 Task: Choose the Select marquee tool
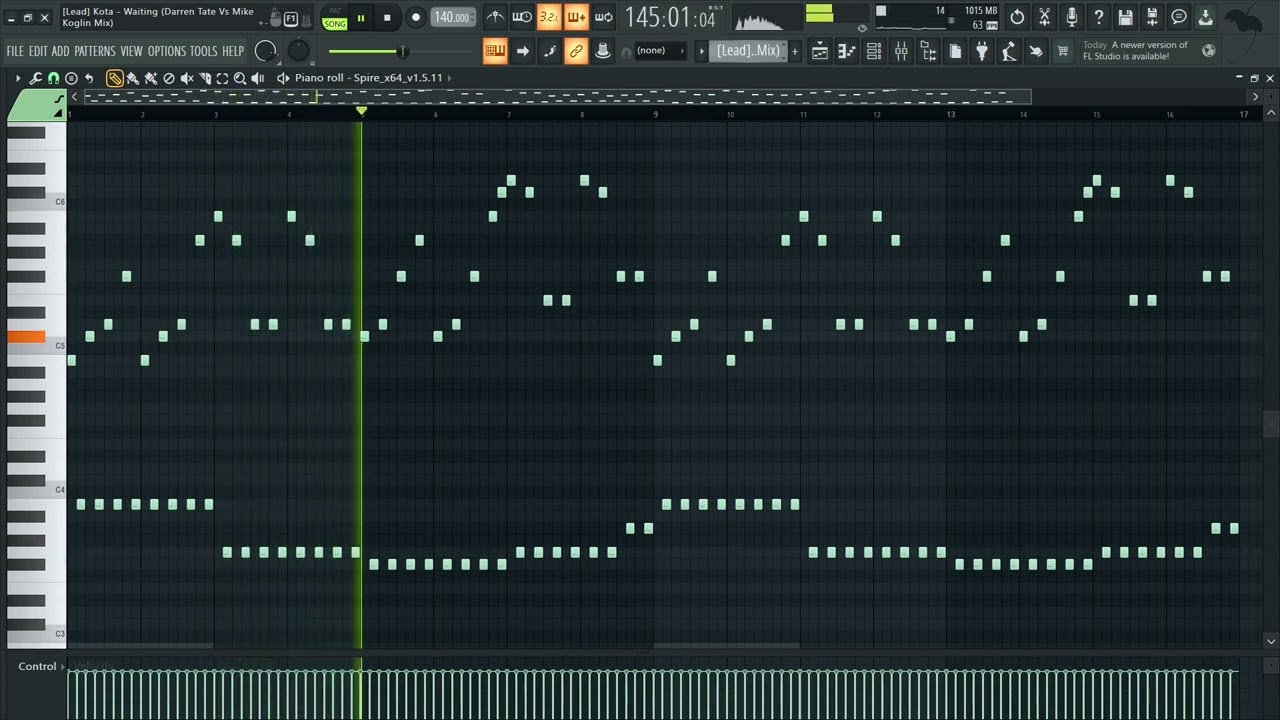[x=222, y=78]
